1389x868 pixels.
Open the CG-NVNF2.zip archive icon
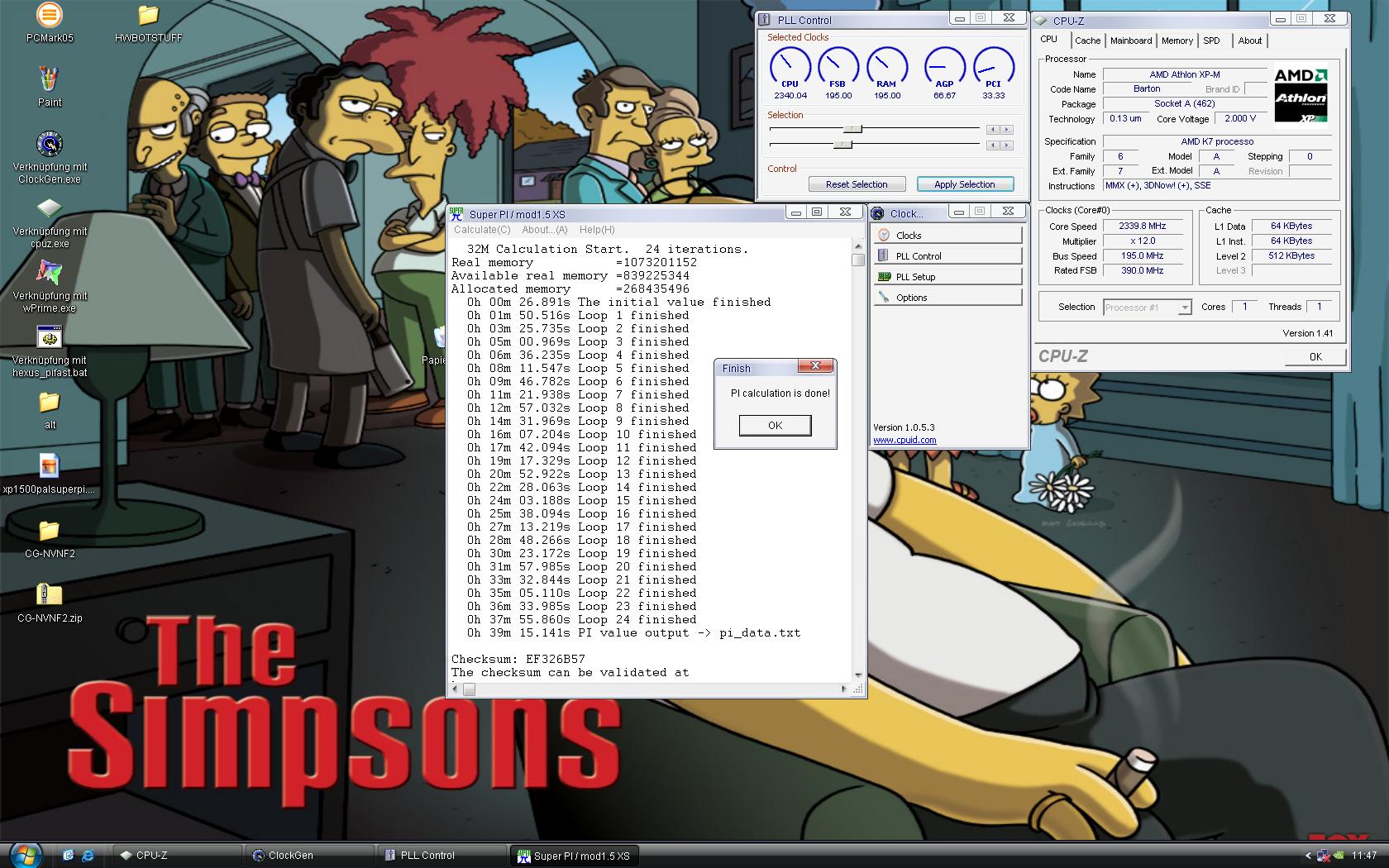(x=50, y=595)
